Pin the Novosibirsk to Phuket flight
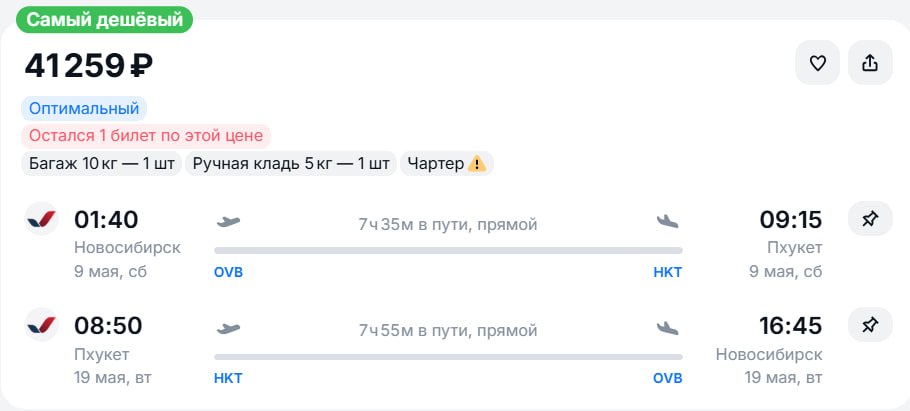910x411 pixels. click(x=869, y=219)
